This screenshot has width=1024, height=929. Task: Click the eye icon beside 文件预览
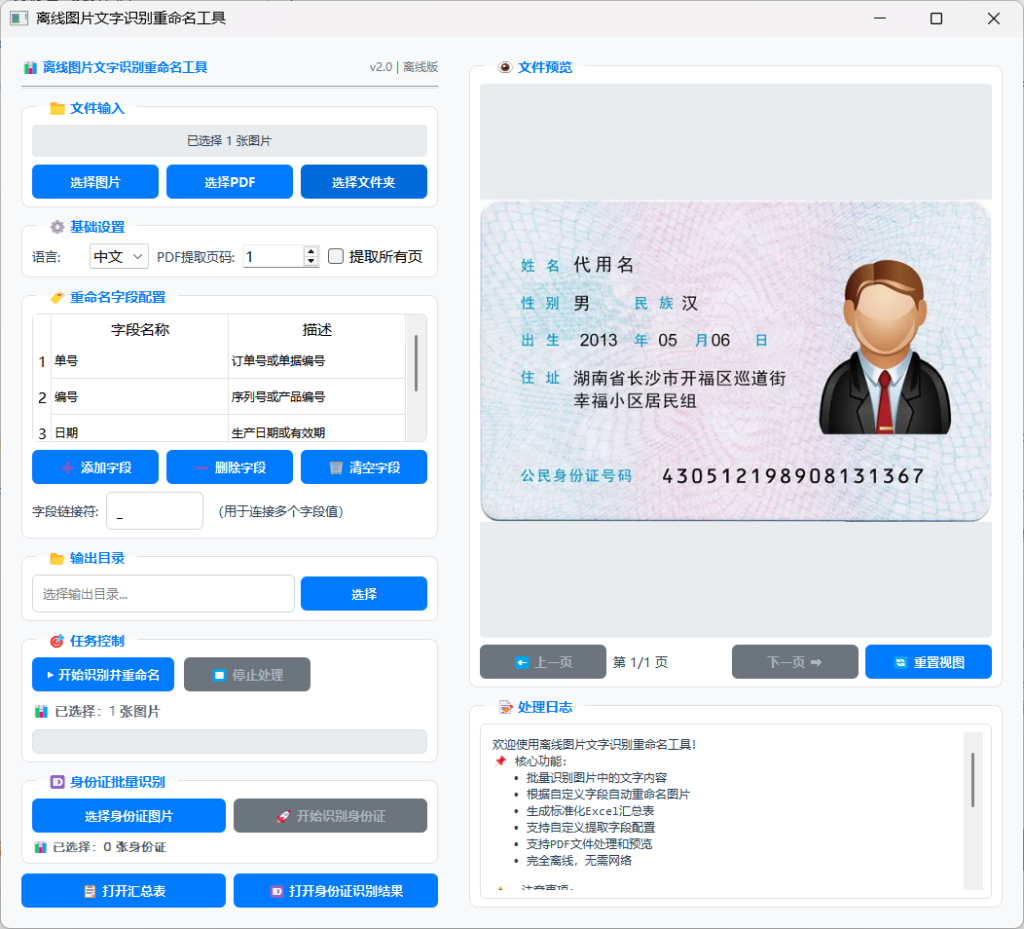(x=505, y=67)
